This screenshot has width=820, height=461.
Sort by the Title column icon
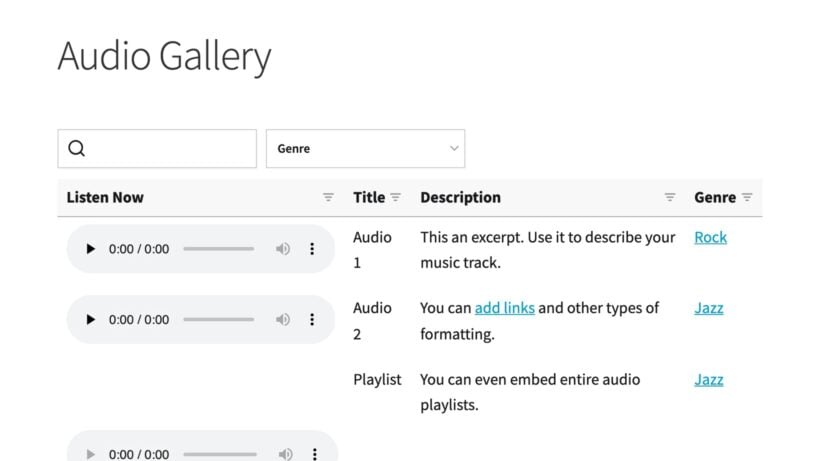pyautogui.click(x=396, y=197)
